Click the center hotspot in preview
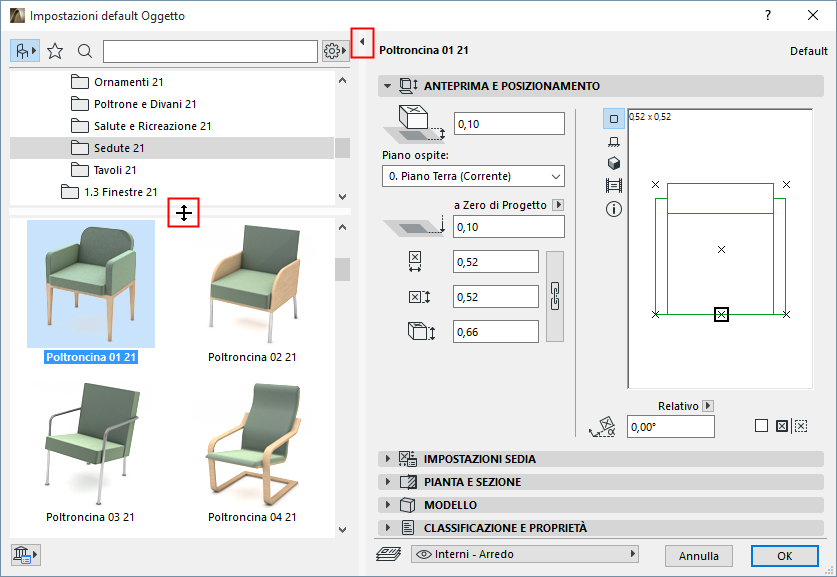The width and height of the screenshot is (837, 577). point(721,249)
